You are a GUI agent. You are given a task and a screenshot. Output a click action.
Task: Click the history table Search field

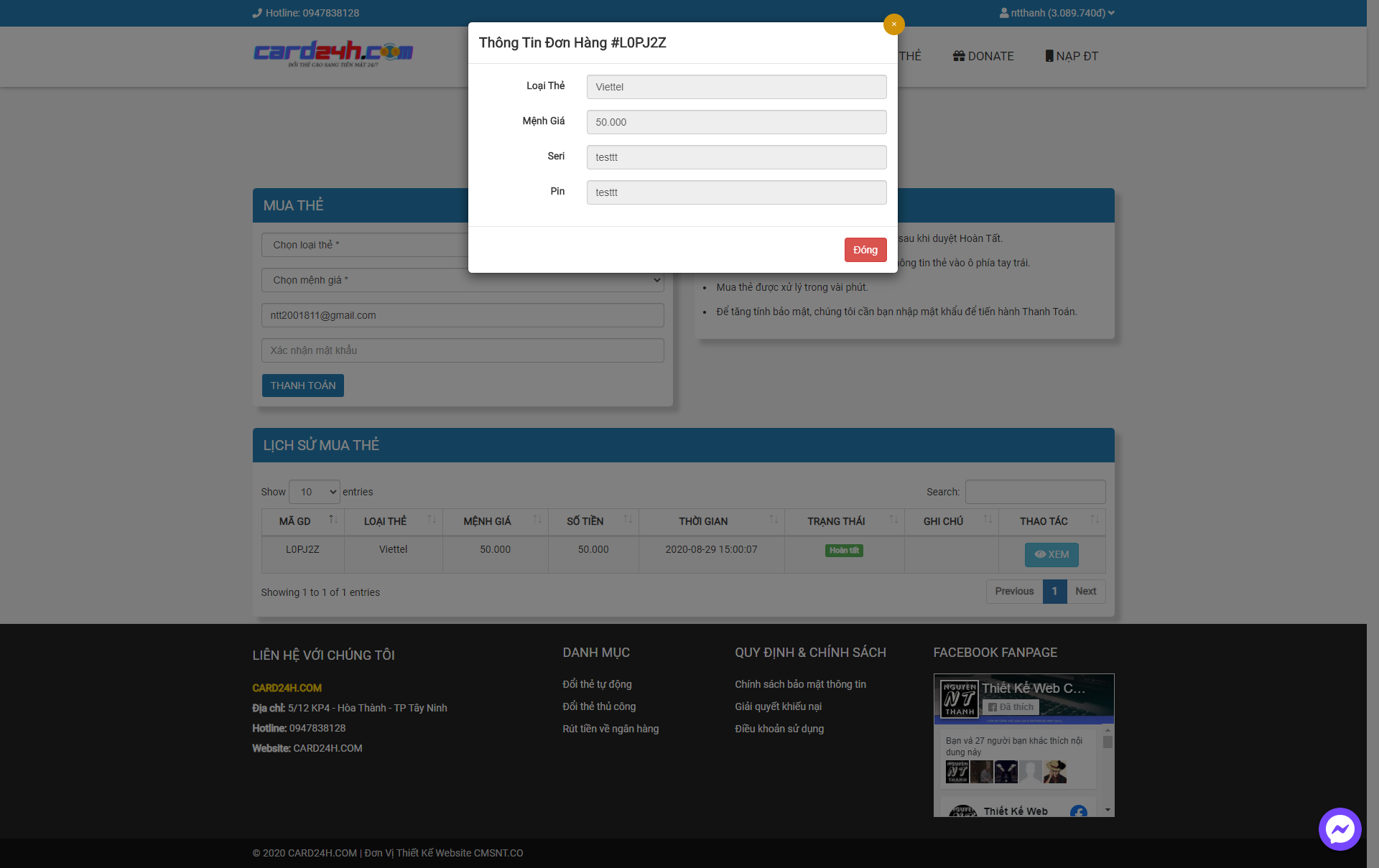(1034, 492)
